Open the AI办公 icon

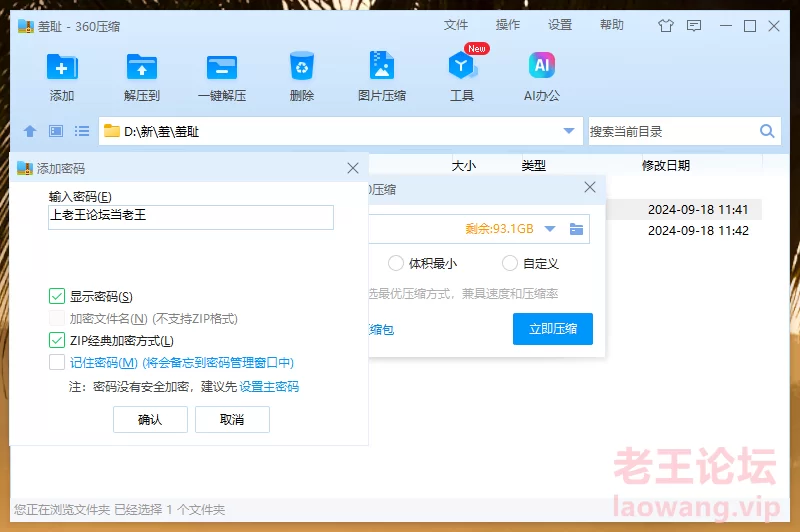click(542, 65)
